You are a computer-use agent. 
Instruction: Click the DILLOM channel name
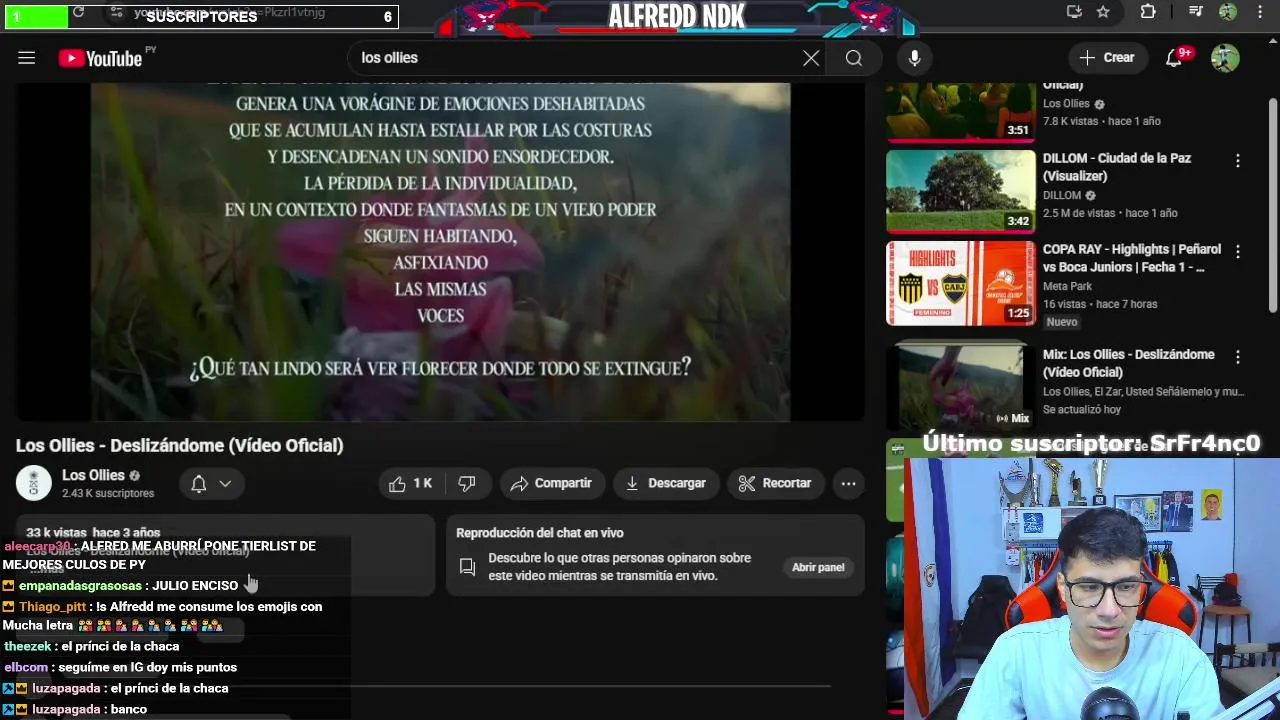click(1062, 195)
